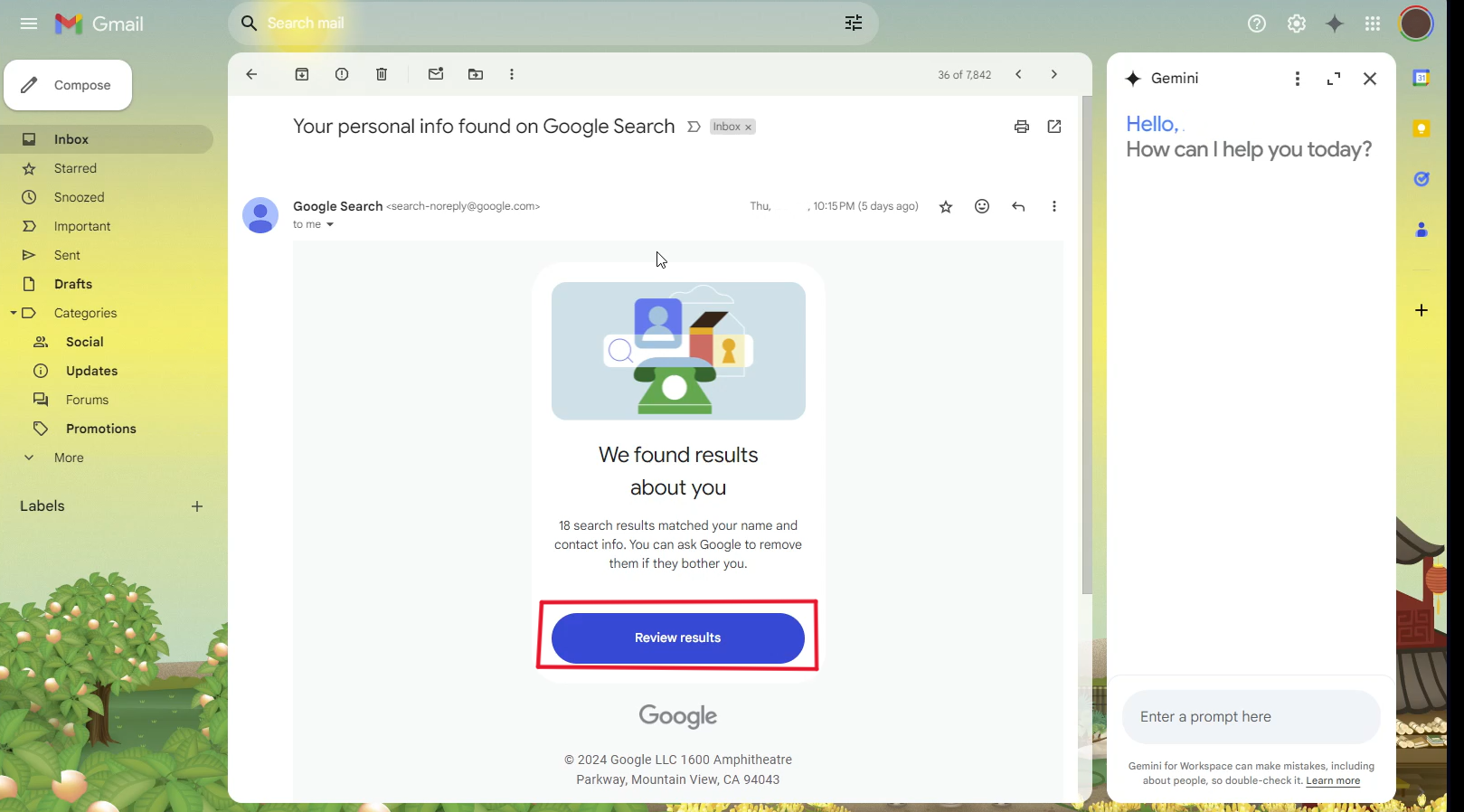This screenshot has width=1464, height=812.
Task: Open Learn more link in Gemini
Action: pos(1333,781)
